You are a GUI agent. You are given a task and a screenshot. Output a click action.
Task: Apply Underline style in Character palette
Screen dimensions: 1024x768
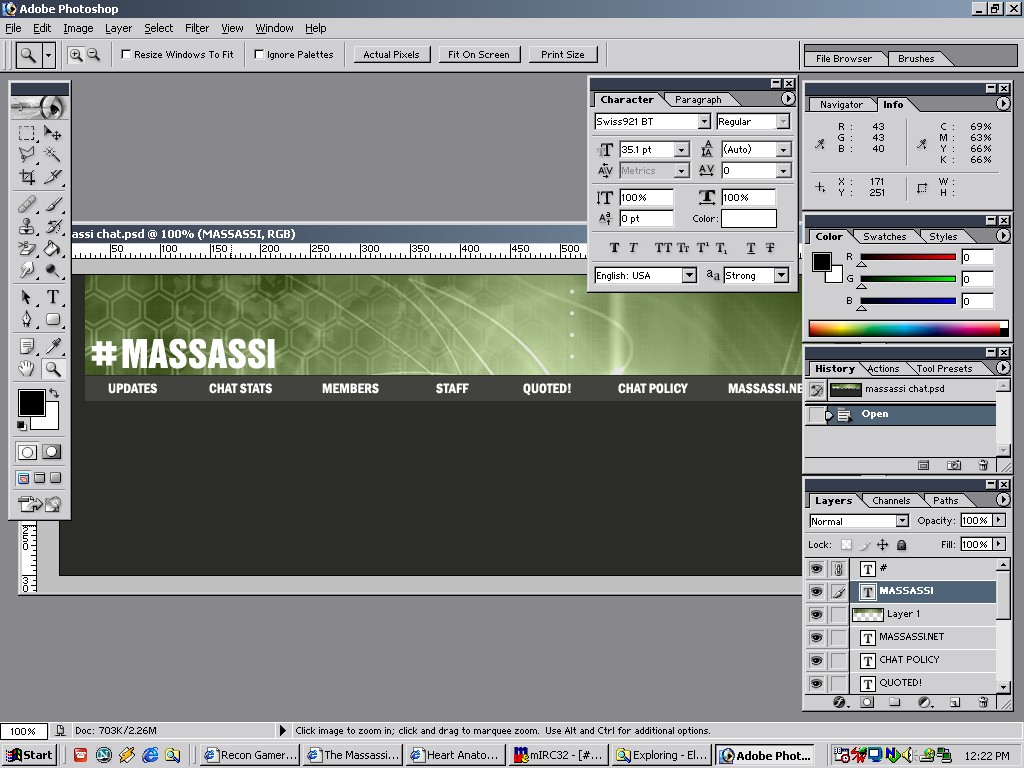751,248
